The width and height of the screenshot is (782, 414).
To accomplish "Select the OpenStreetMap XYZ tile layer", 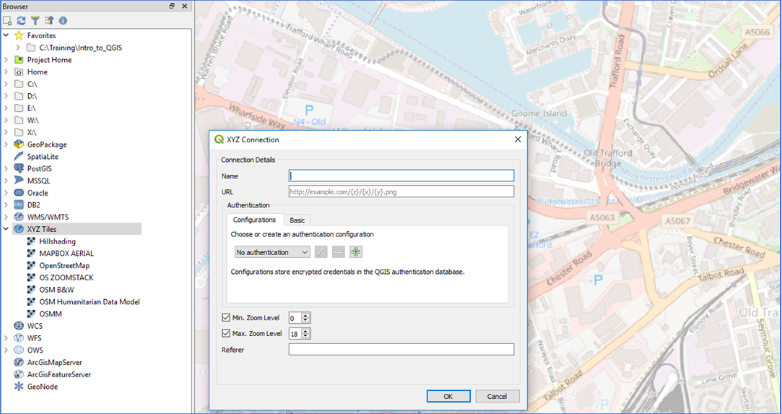I will tap(64, 265).
